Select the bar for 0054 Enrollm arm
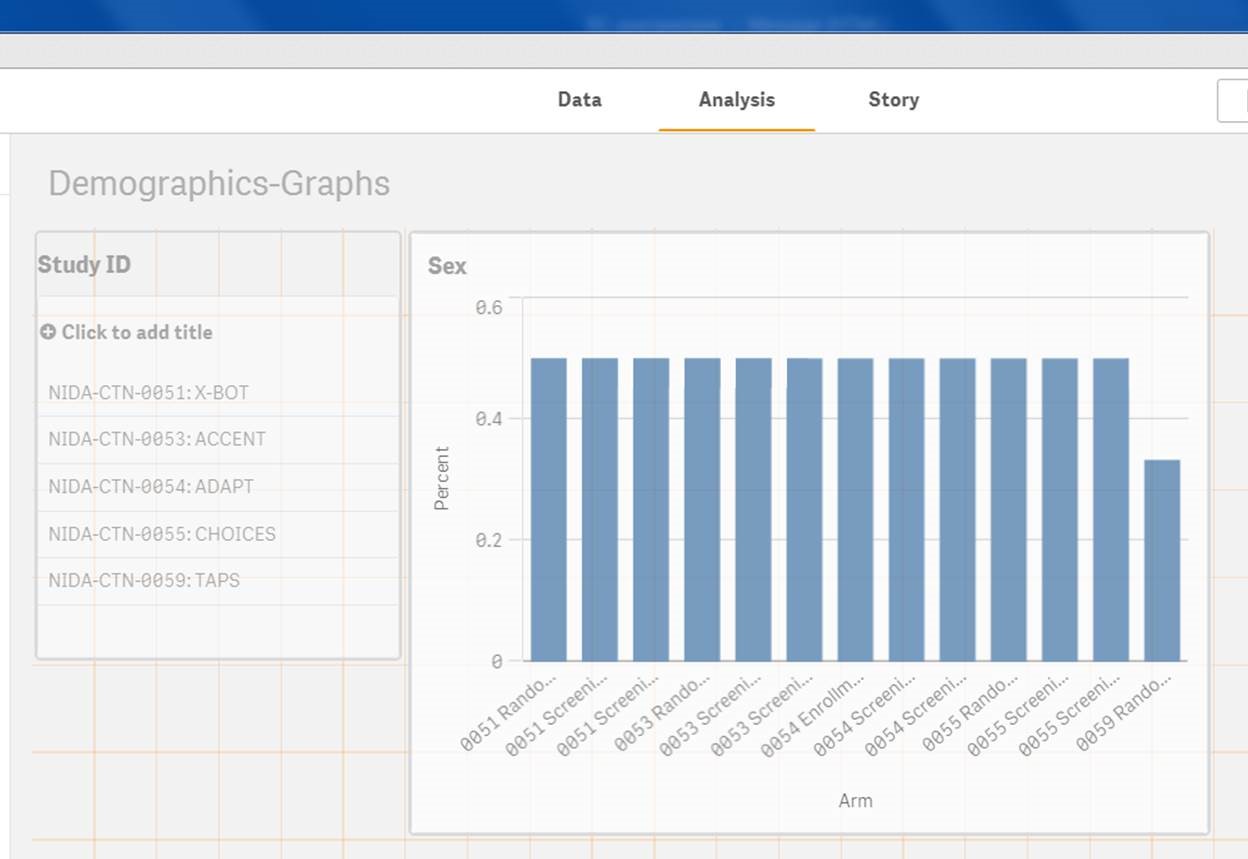Screen dimensions: 1248x859 [855, 509]
